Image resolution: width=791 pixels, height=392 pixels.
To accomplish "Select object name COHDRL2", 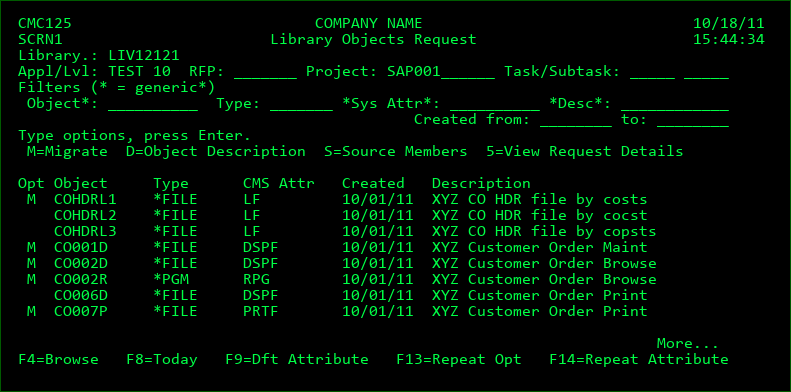I will click(x=85, y=216).
